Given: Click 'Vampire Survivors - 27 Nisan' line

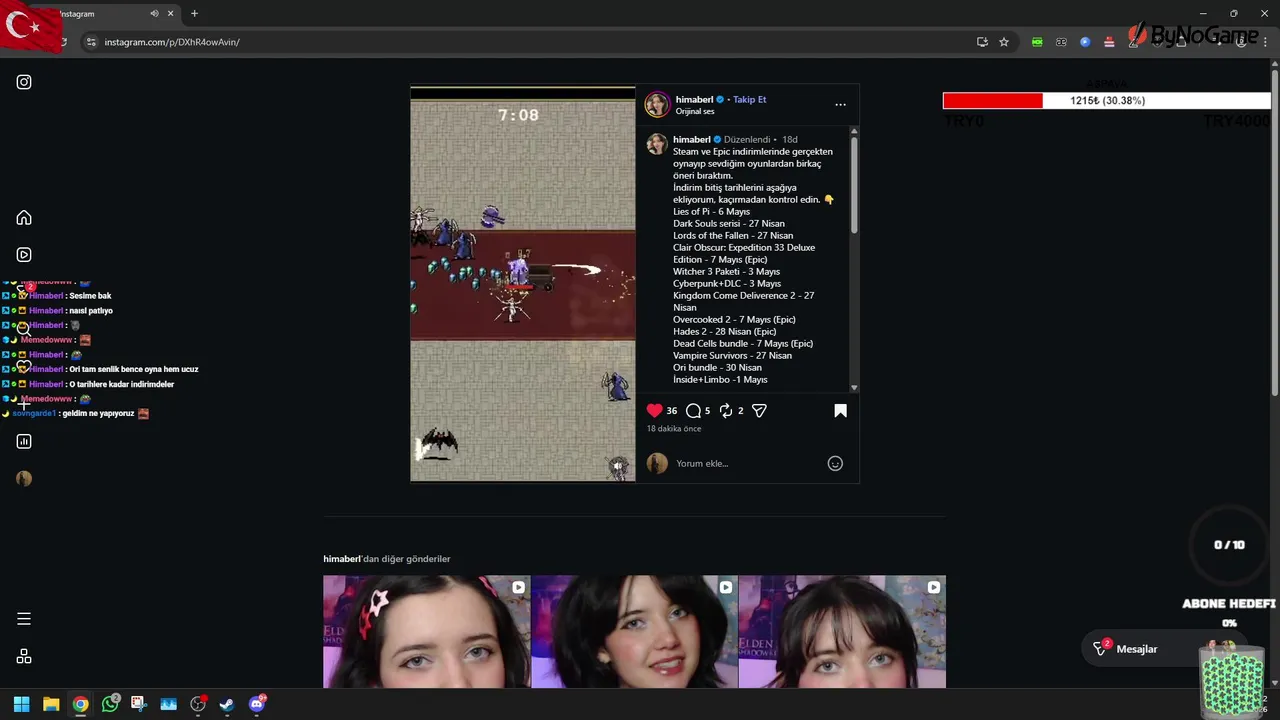Looking at the screenshot, I should [x=732, y=356].
